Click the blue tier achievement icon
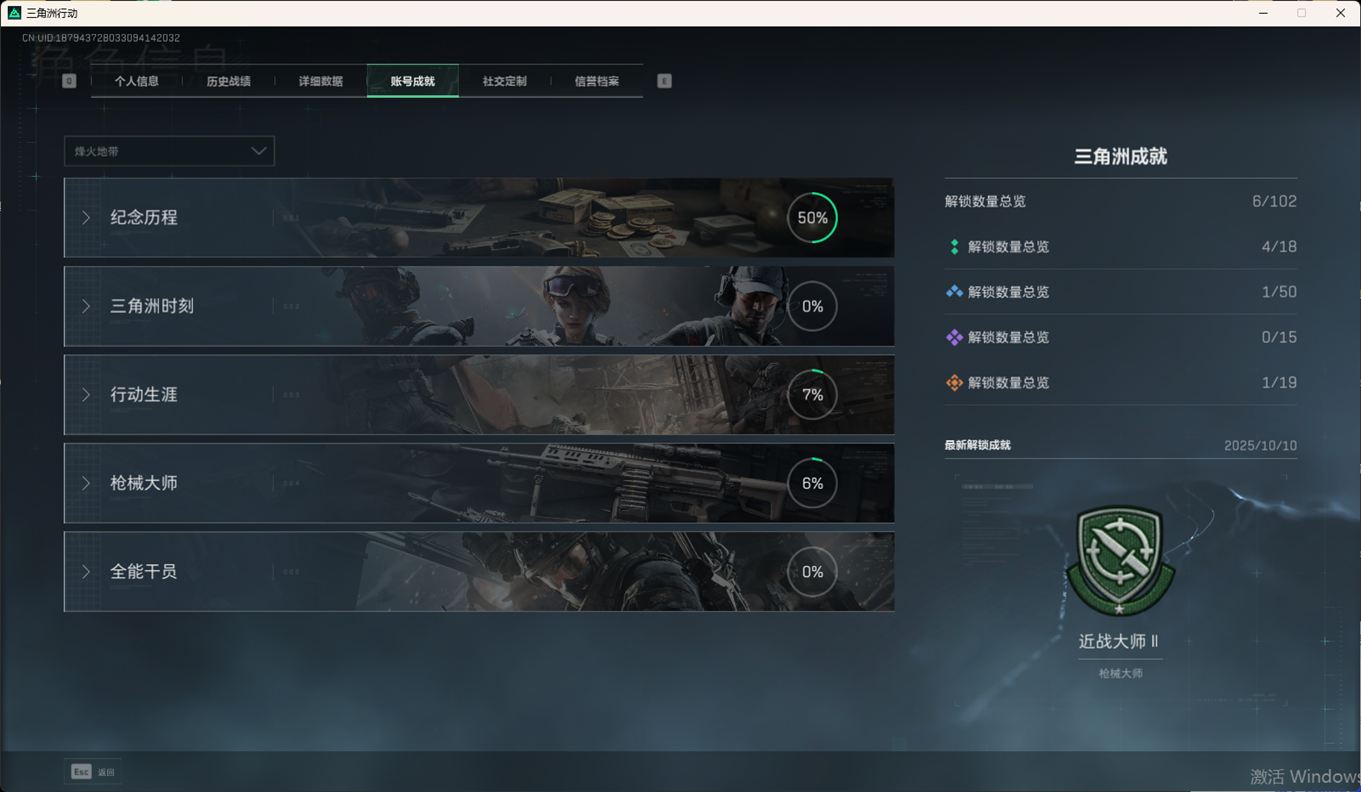The width and height of the screenshot is (1361, 792). click(x=954, y=292)
